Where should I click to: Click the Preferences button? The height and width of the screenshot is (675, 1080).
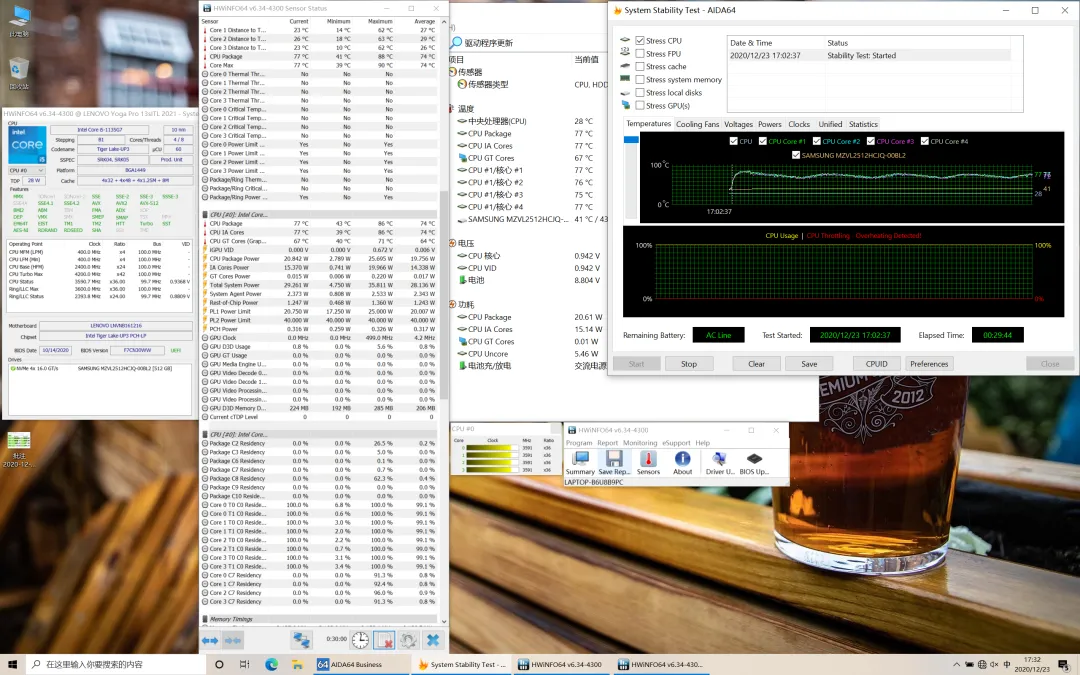coord(929,364)
